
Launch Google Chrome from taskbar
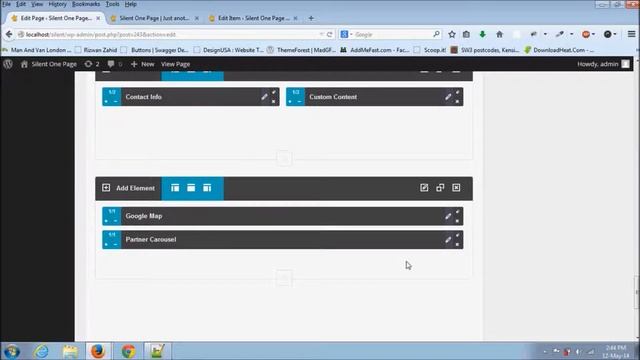pos(128,351)
